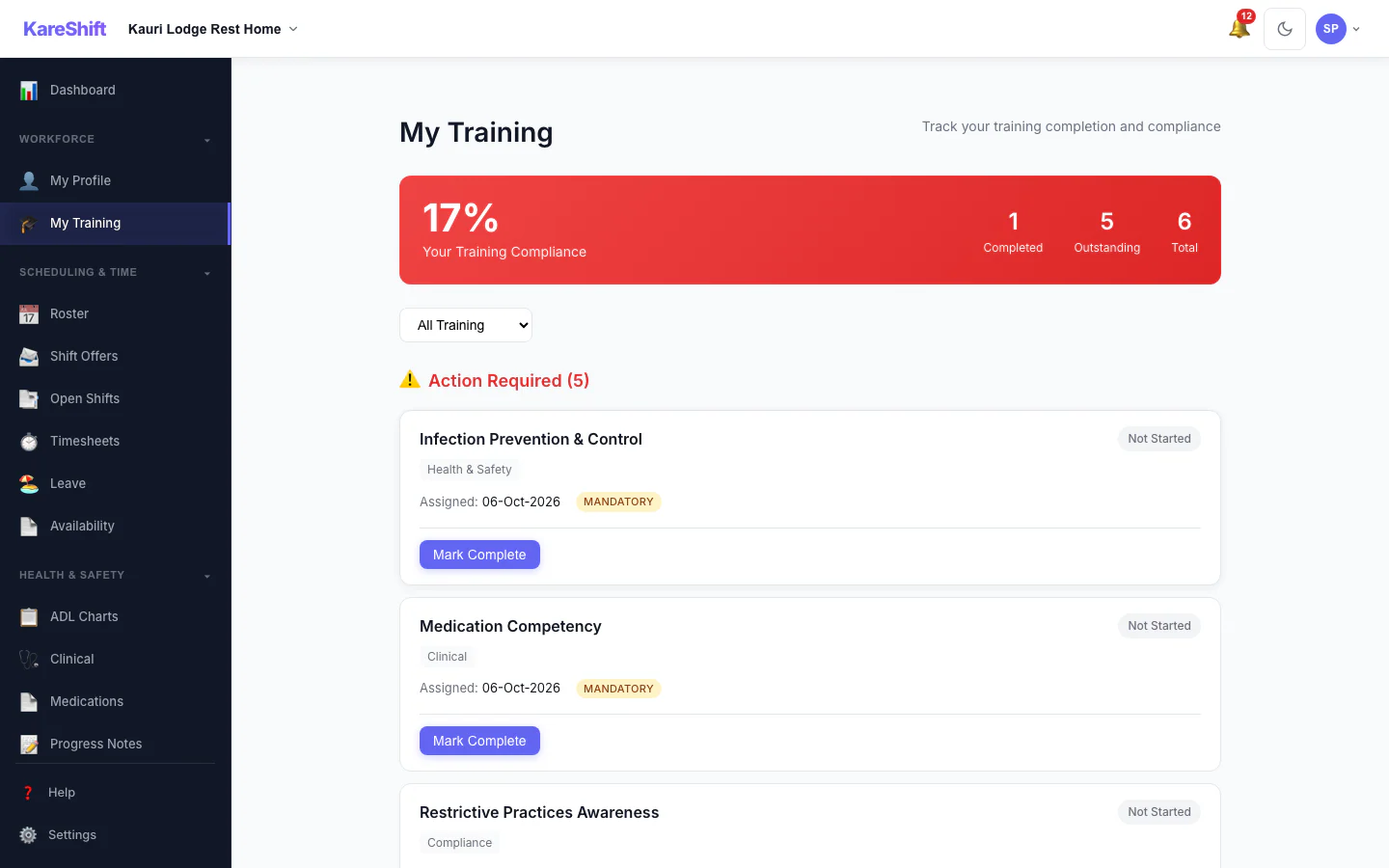Screen dimensions: 1389x868
Task: Open the All Training filter dropdown
Action: coord(466,325)
